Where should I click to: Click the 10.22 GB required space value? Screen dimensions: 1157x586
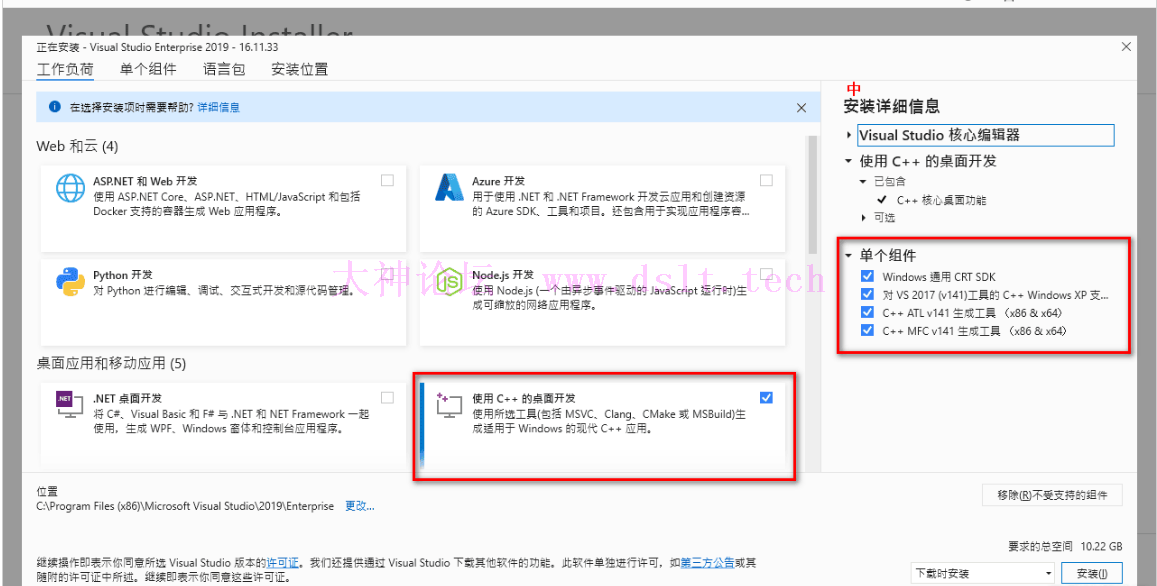click(x=1101, y=547)
